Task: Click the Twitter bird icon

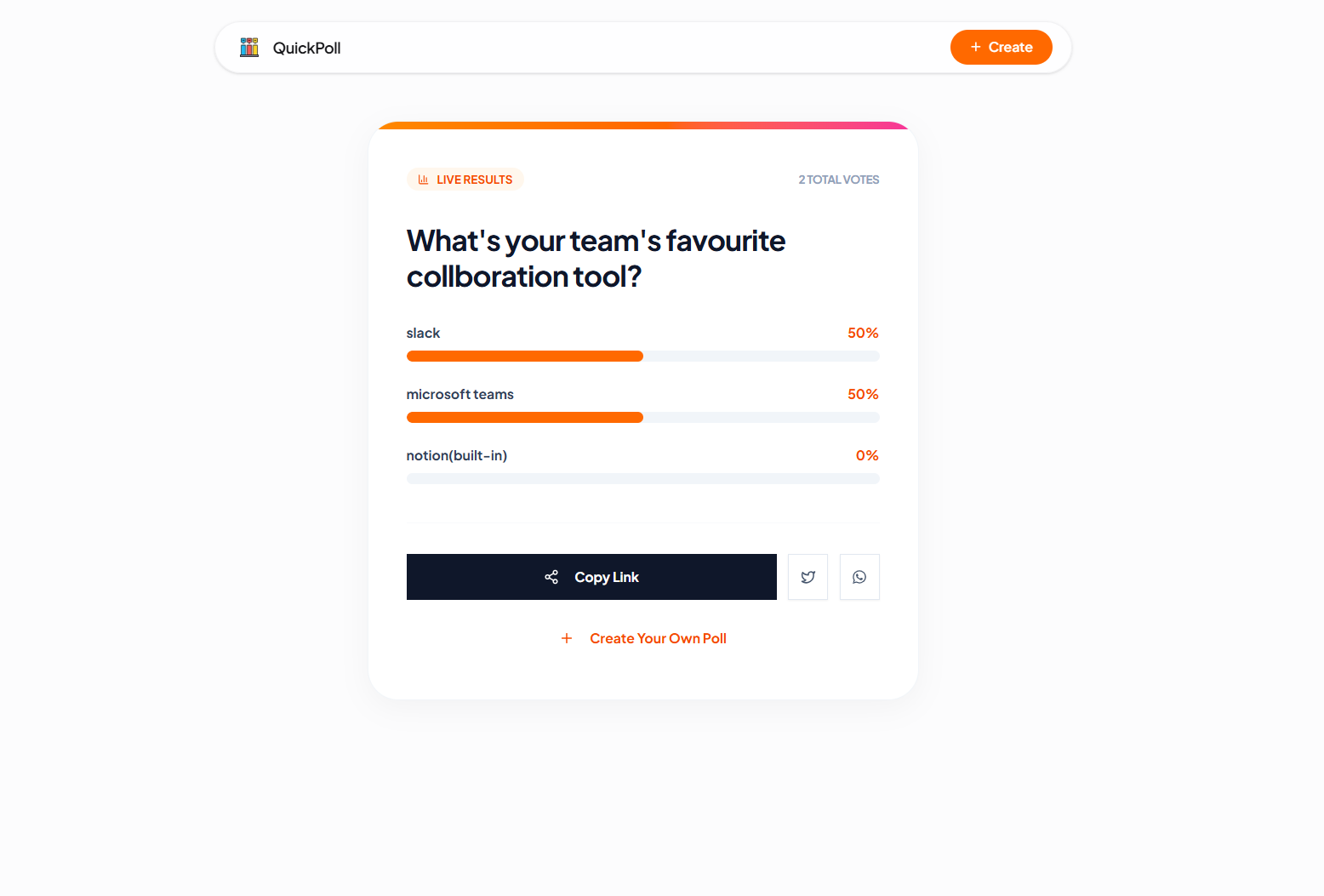Action: 808,577
